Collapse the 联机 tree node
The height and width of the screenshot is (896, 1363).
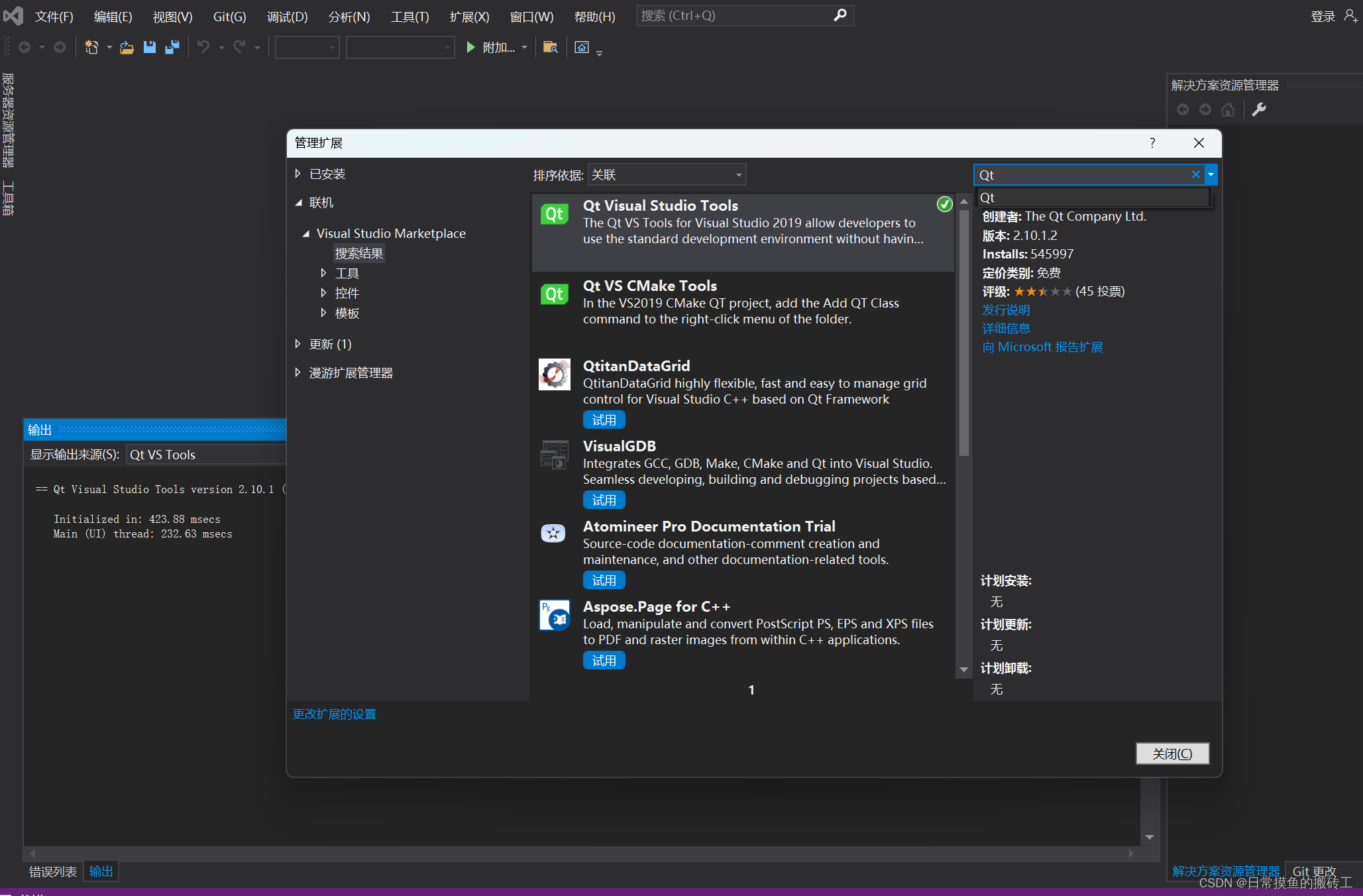pyautogui.click(x=298, y=203)
